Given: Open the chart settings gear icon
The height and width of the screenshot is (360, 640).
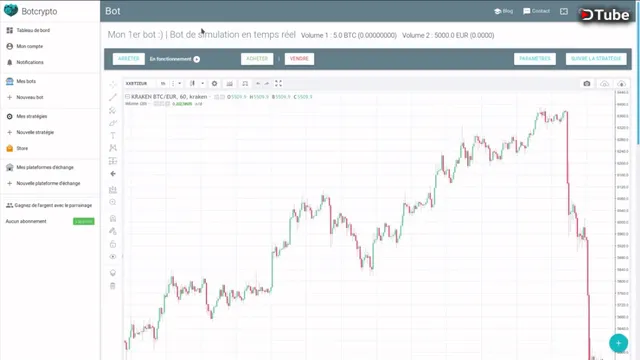Looking at the screenshot, I should click(214, 84).
